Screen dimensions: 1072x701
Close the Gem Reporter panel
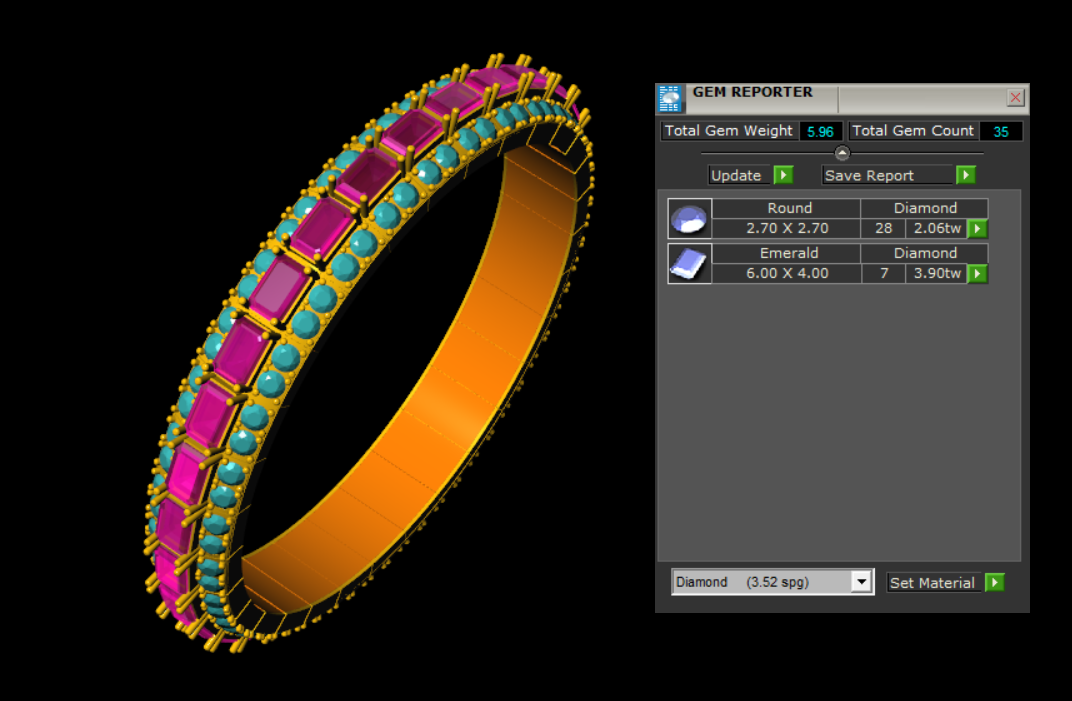[x=1015, y=97]
